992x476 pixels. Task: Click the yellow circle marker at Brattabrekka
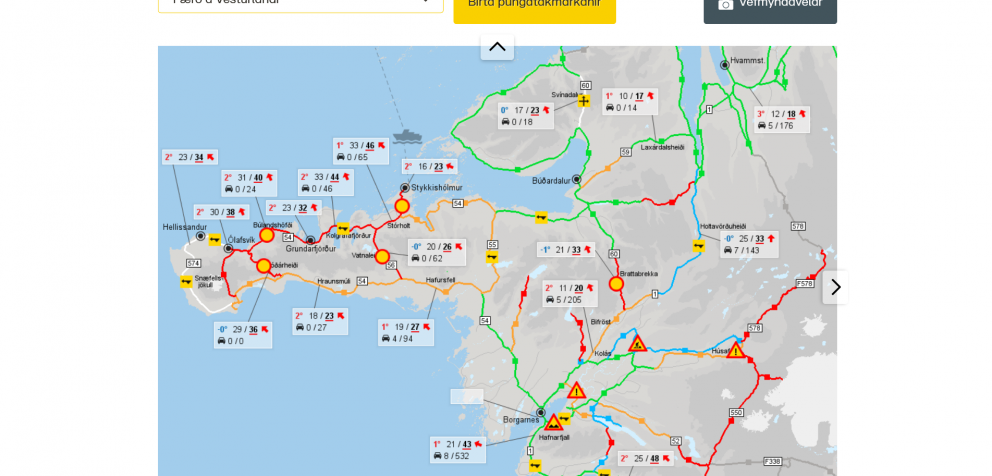pyautogui.click(x=616, y=284)
